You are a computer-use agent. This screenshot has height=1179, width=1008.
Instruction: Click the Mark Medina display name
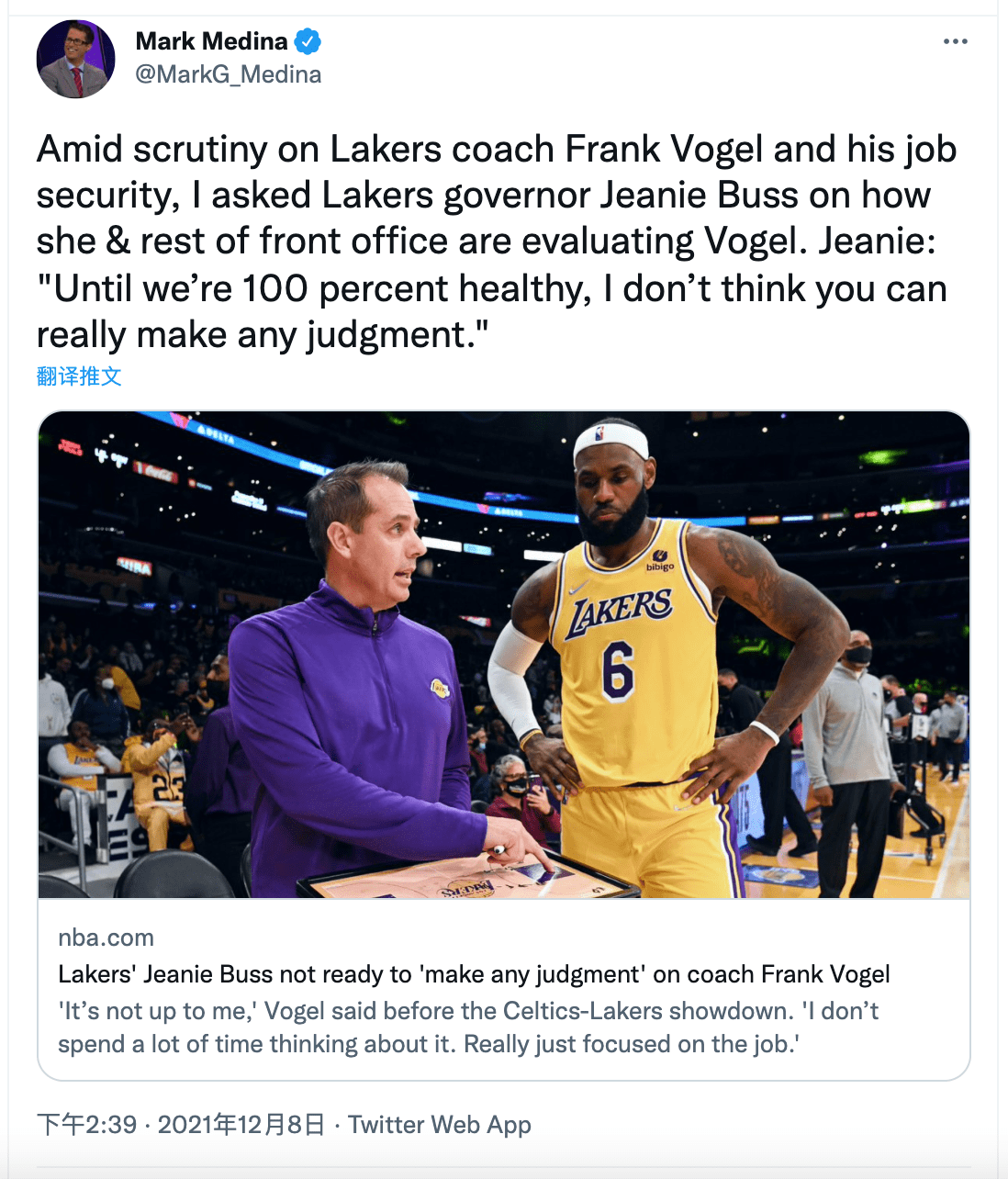(x=211, y=41)
